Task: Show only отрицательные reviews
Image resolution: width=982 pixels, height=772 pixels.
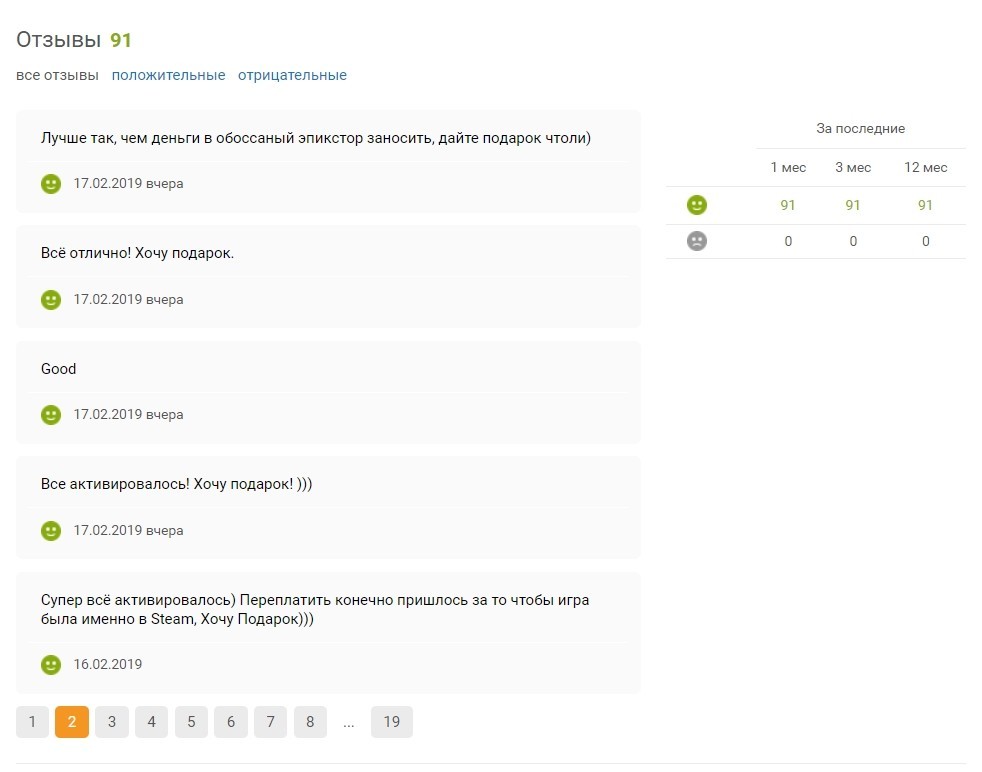Action: click(292, 75)
